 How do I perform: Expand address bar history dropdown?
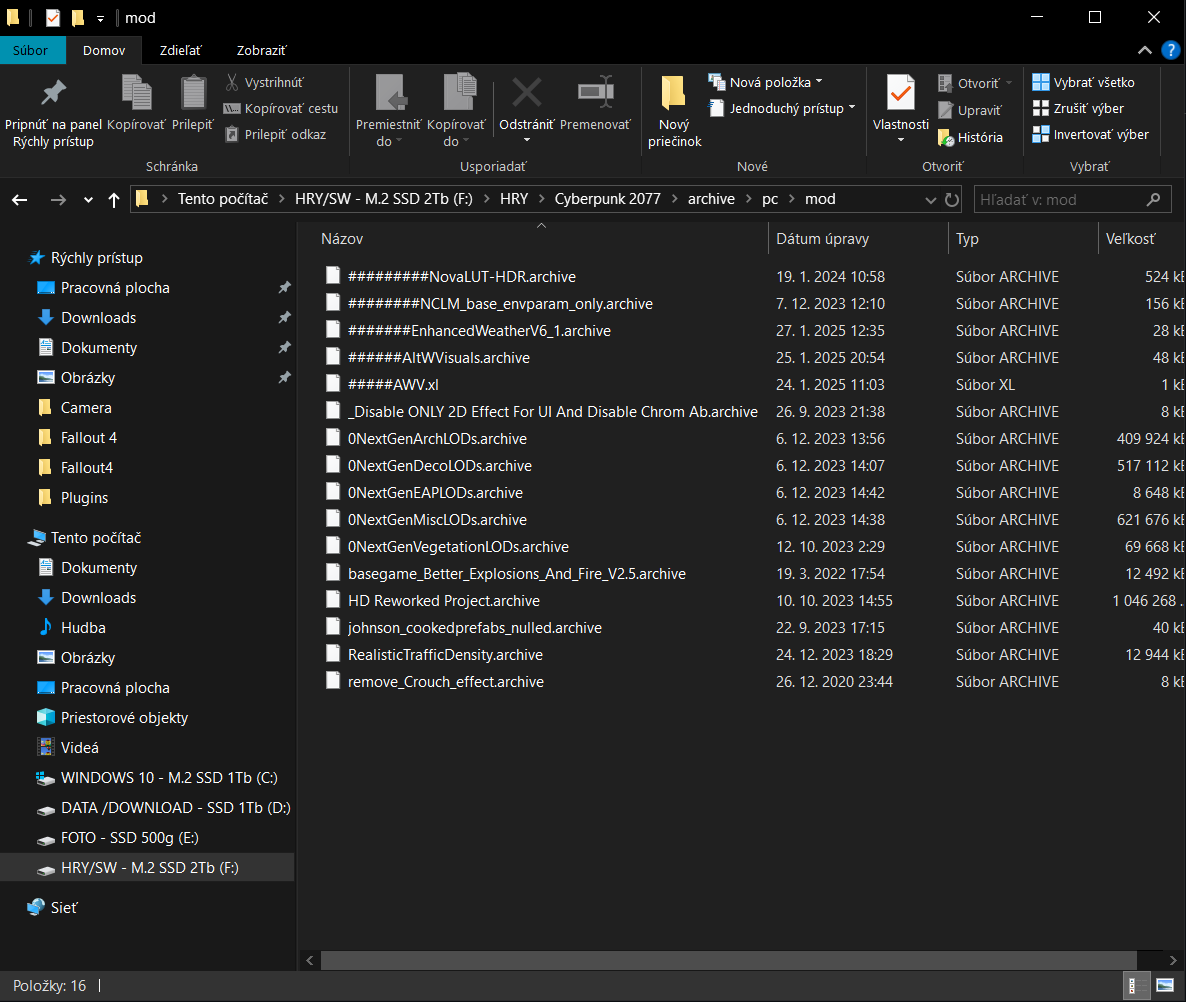click(930, 200)
